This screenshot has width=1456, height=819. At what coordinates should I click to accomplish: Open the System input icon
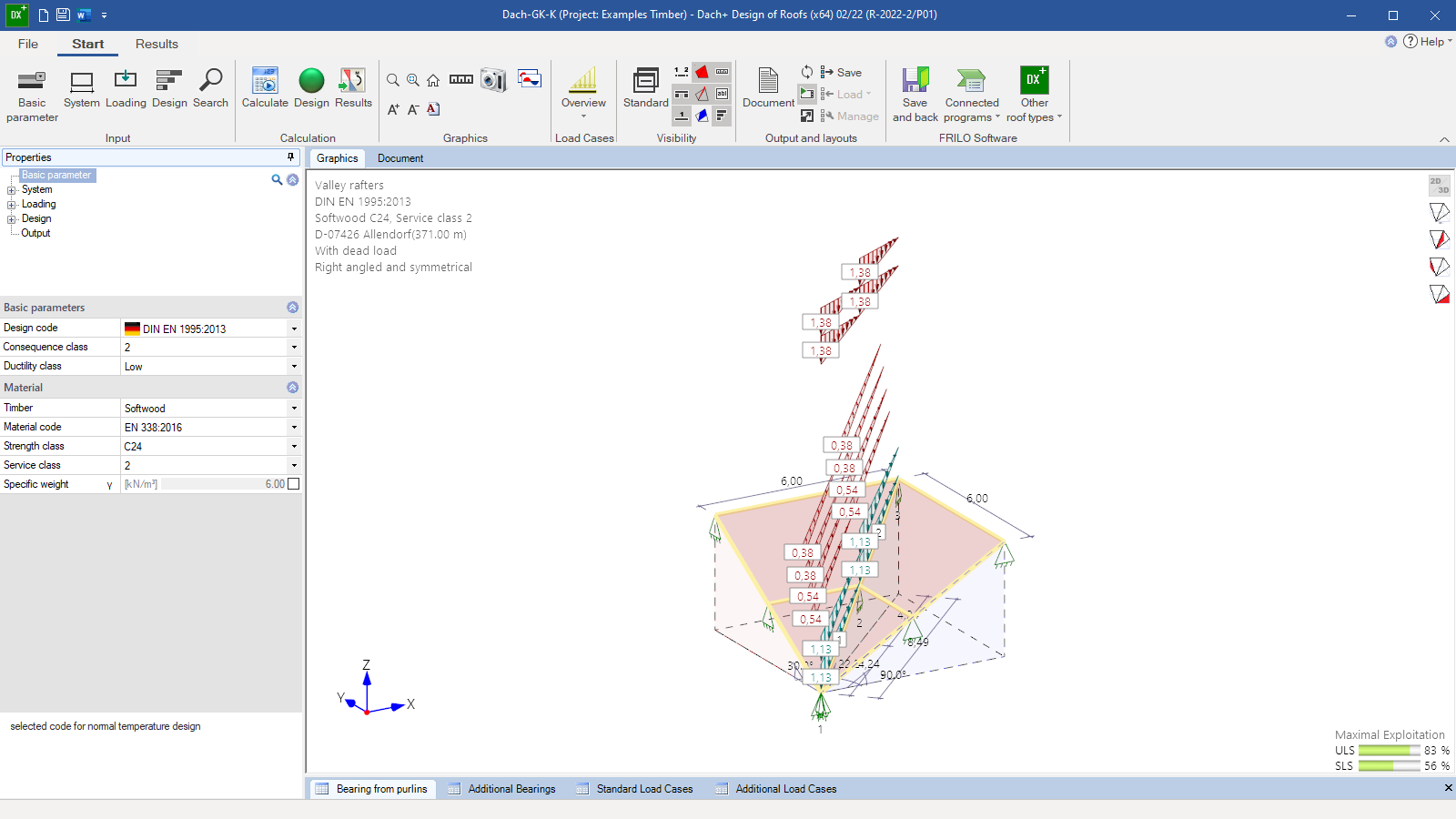[x=82, y=89]
